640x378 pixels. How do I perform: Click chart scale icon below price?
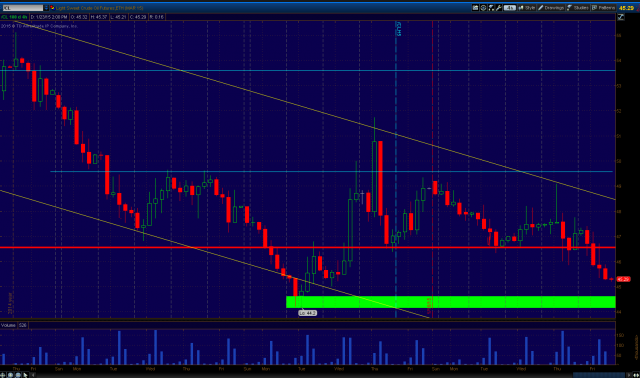click(x=621, y=17)
